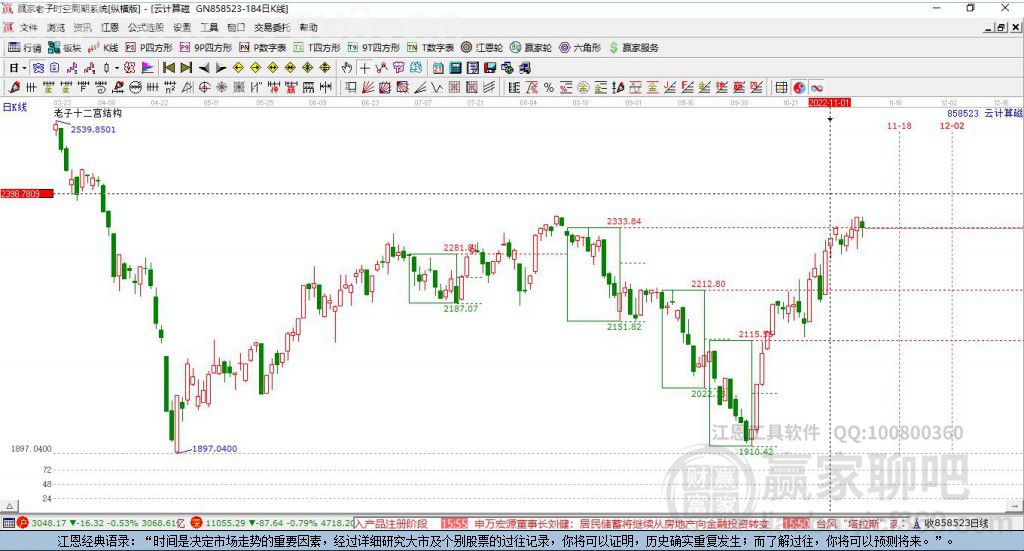Open the T数字表 tool
Viewport: 1024px width, 551px height.
[430, 48]
